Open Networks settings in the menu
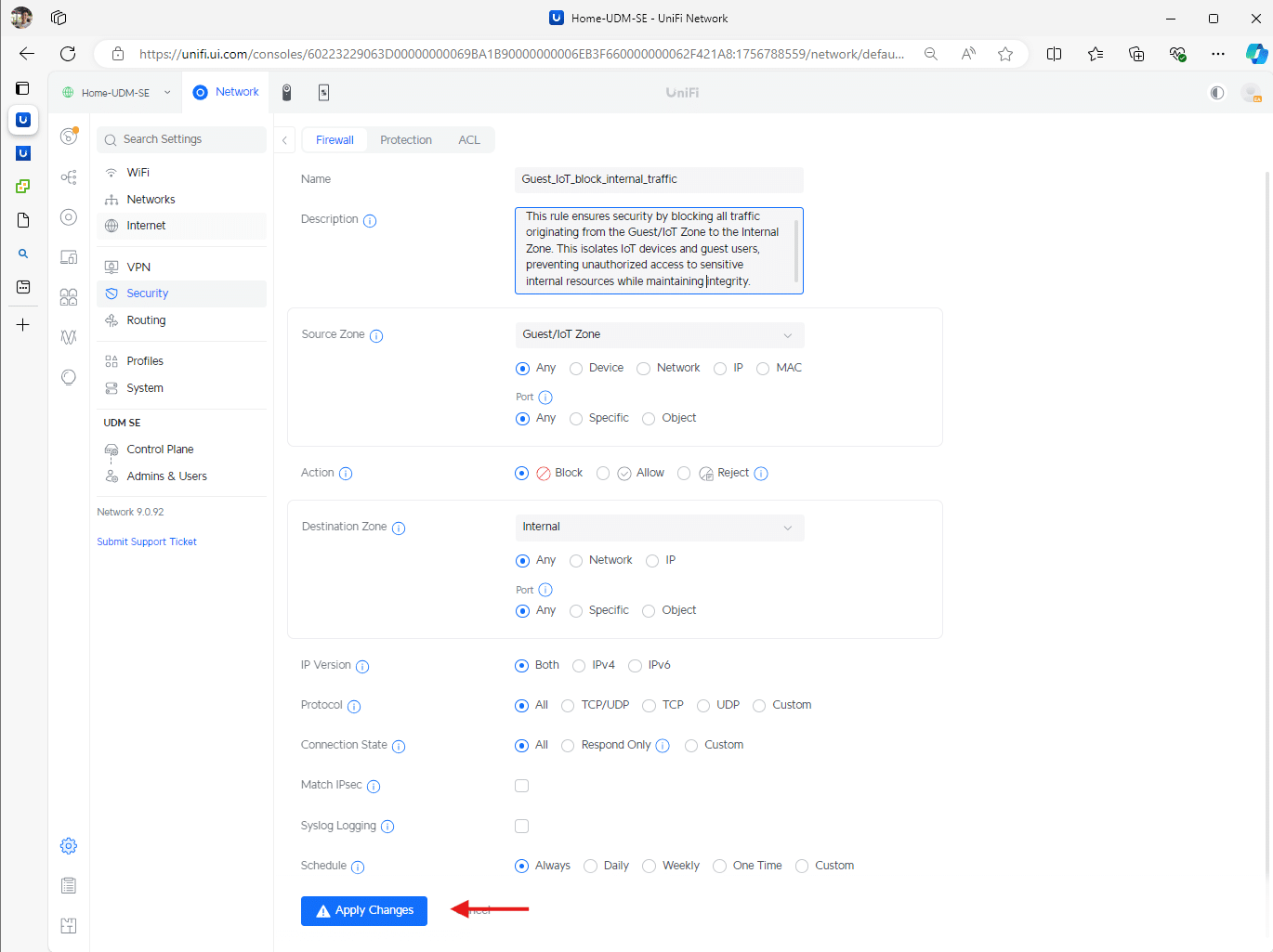 pos(181,200)
